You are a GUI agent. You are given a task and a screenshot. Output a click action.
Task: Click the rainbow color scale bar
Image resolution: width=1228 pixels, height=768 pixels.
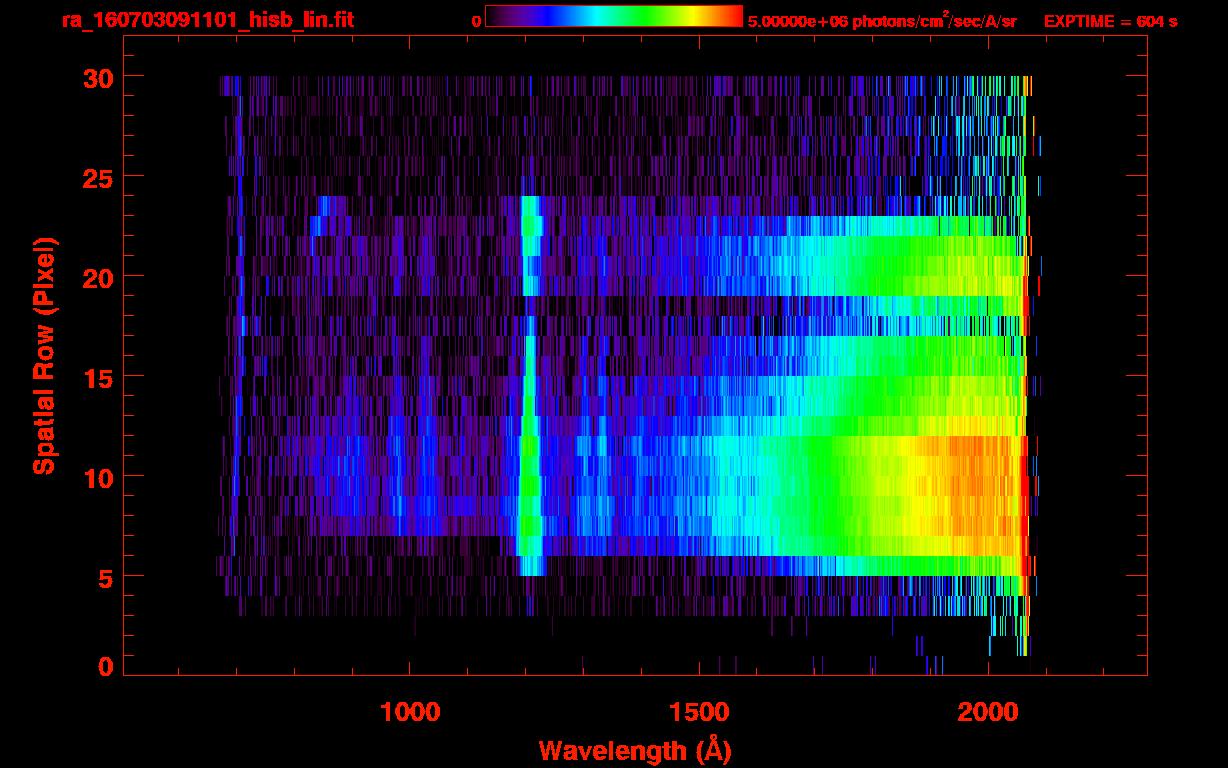[x=613, y=16]
